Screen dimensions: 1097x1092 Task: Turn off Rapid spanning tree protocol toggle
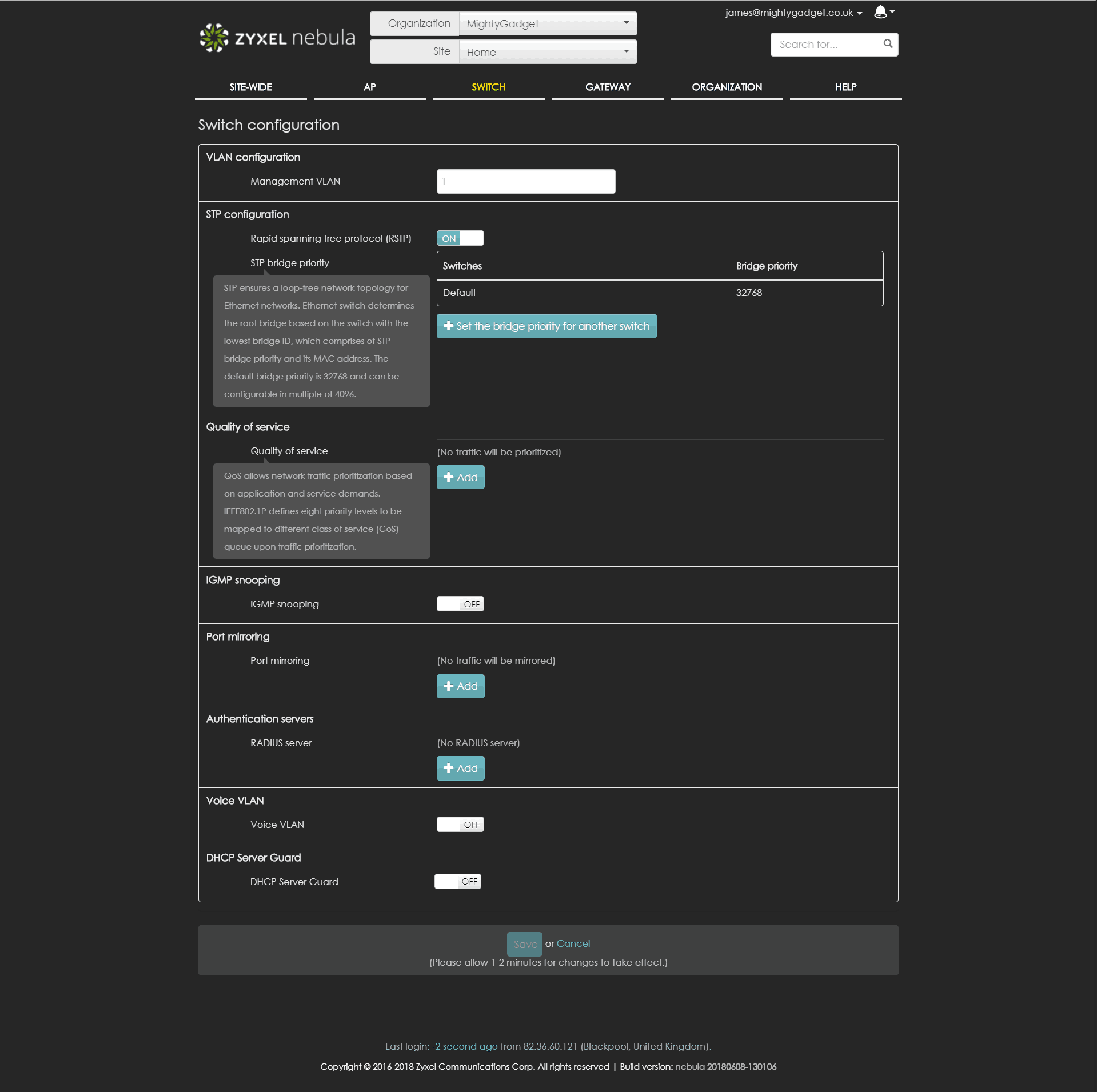click(x=460, y=238)
